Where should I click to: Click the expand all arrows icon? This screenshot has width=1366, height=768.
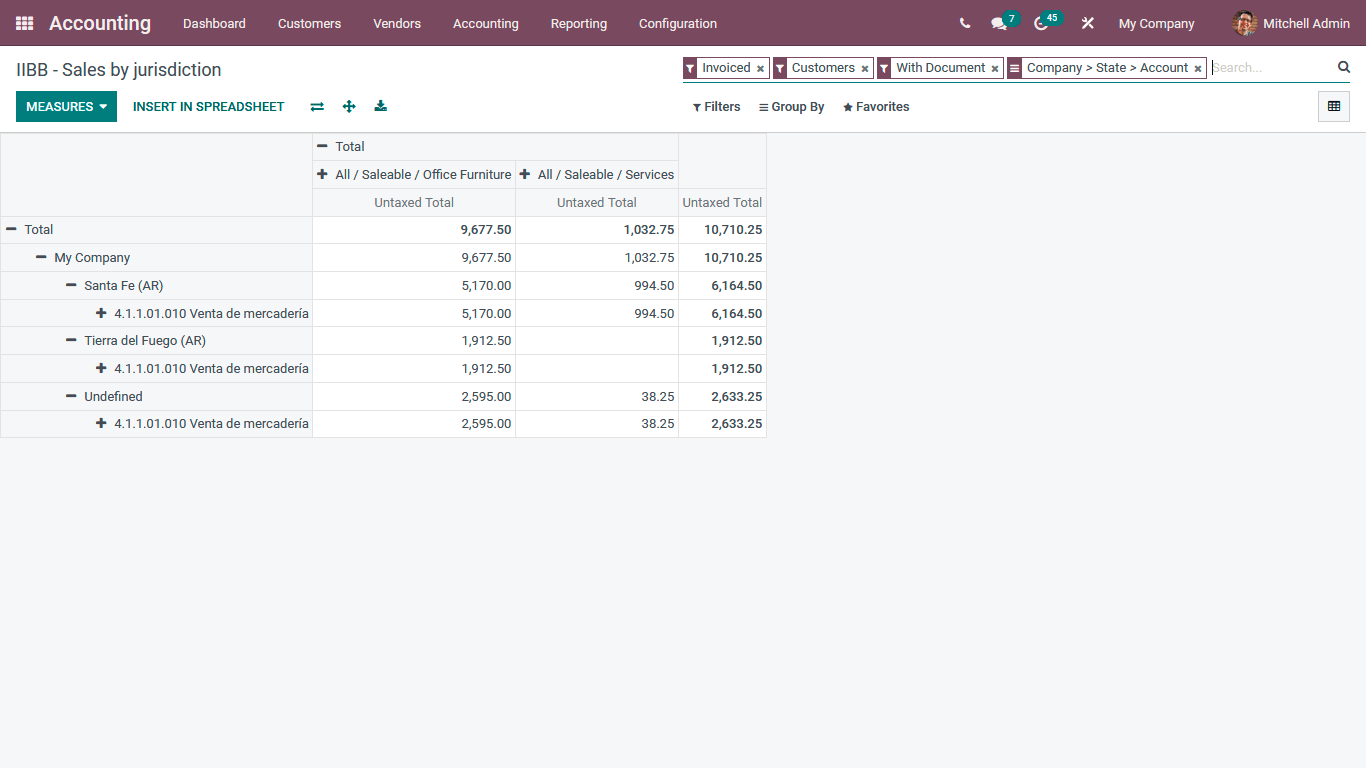point(349,107)
